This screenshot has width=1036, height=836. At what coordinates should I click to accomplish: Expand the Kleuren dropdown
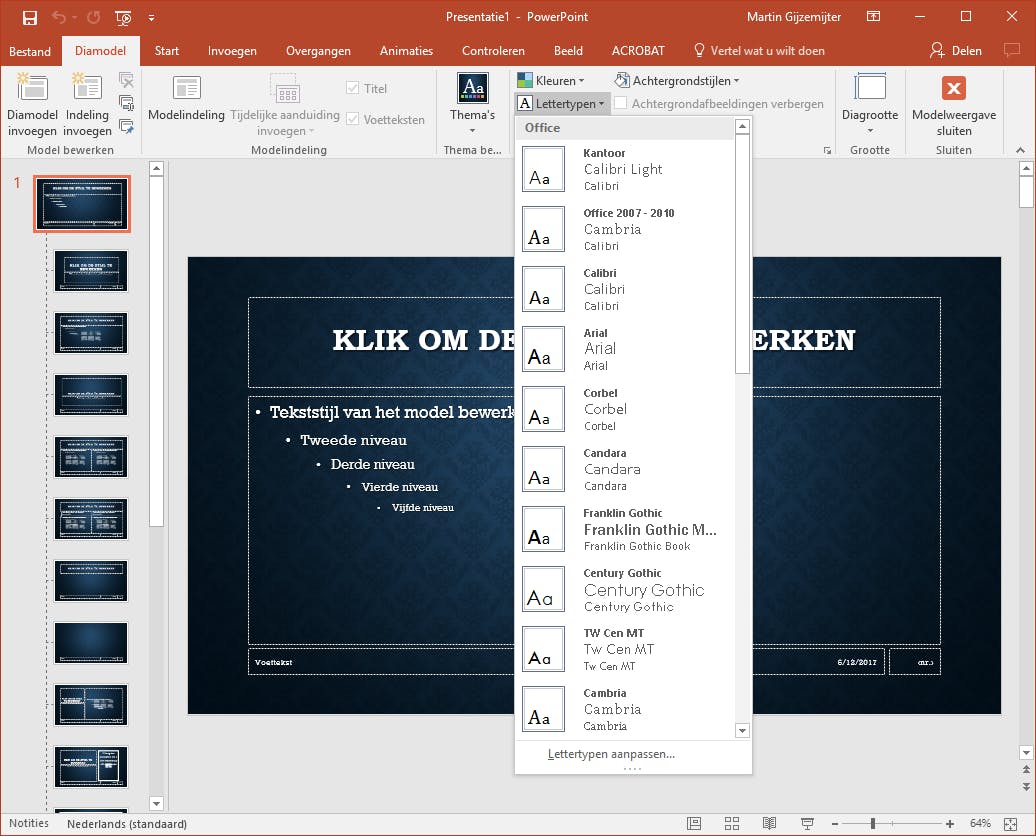(x=550, y=81)
